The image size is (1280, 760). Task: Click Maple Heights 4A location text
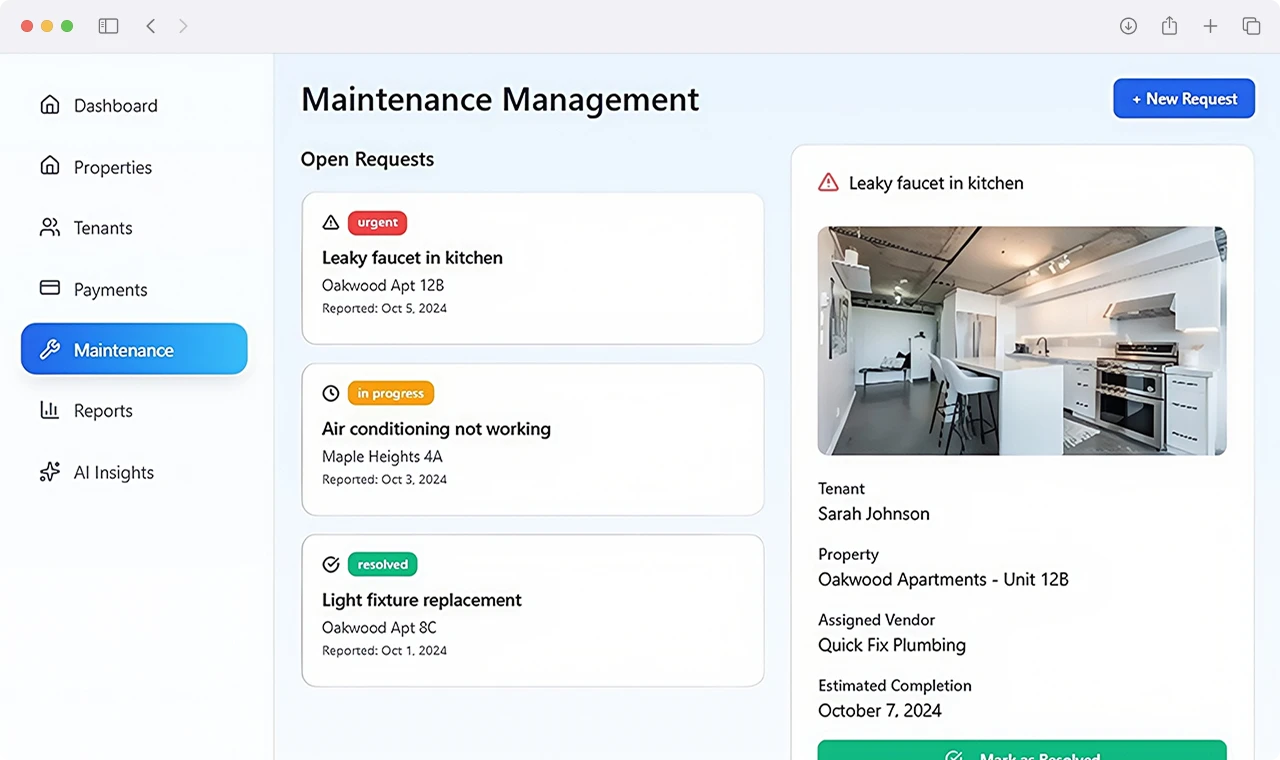pos(382,456)
